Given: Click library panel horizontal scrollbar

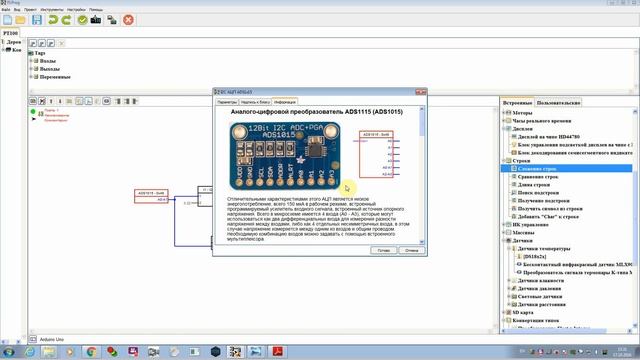Looking at the screenshot, I should (x=557, y=331).
